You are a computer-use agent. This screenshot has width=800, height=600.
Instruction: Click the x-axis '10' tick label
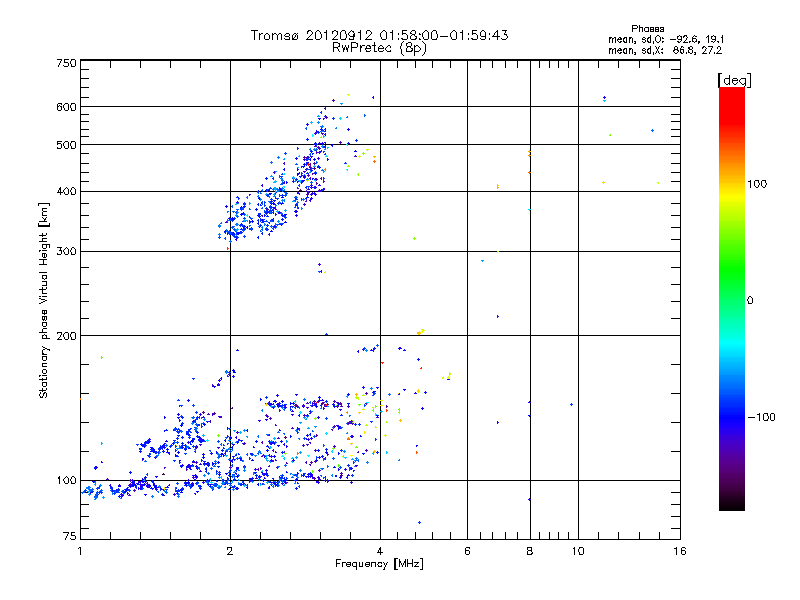[578, 551]
